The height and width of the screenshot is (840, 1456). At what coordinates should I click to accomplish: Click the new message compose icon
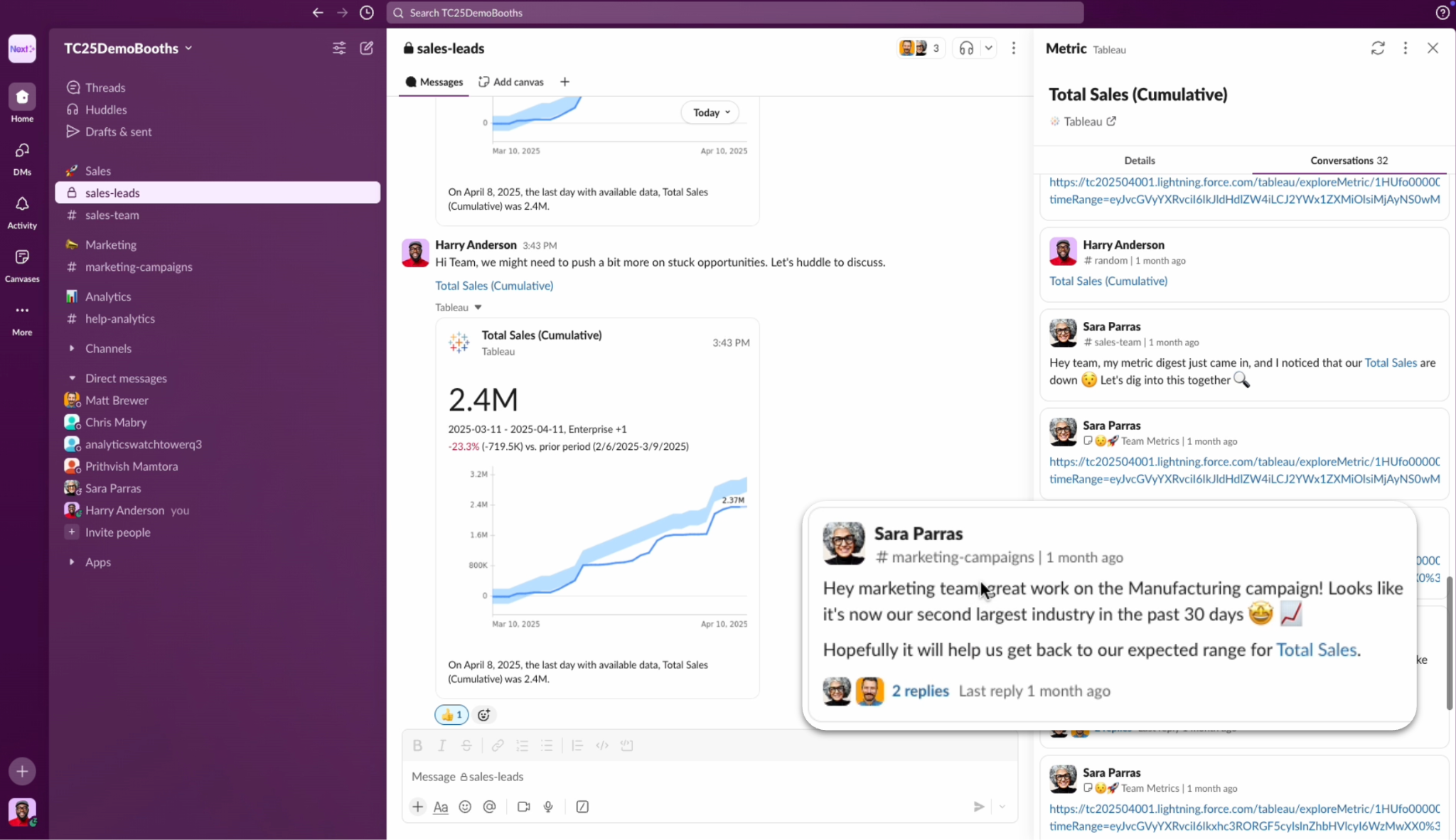[x=367, y=48]
